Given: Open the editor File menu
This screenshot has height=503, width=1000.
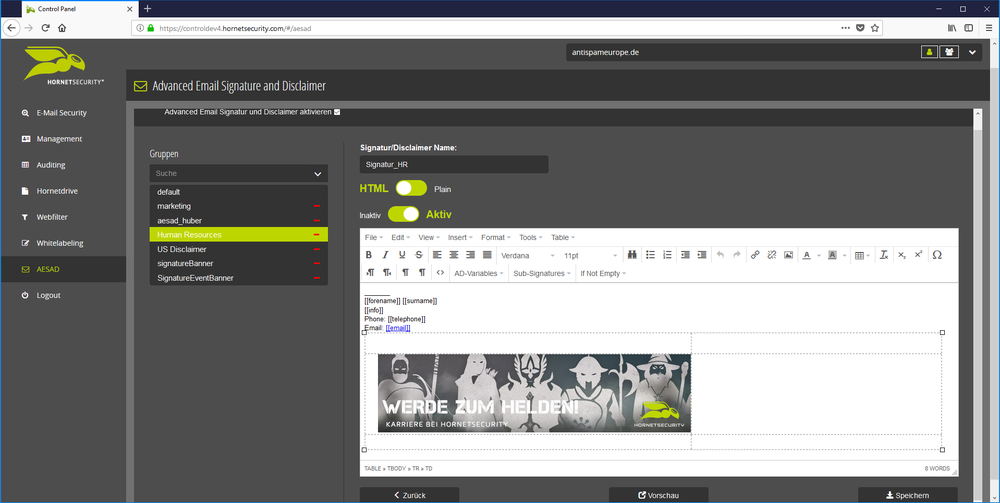Looking at the screenshot, I should point(374,237).
